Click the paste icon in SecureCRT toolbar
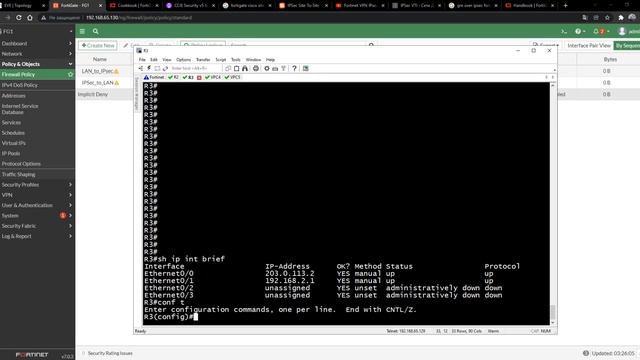The width and height of the screenshot is (640, 360). pyautogui.click(x=236, y=68)
